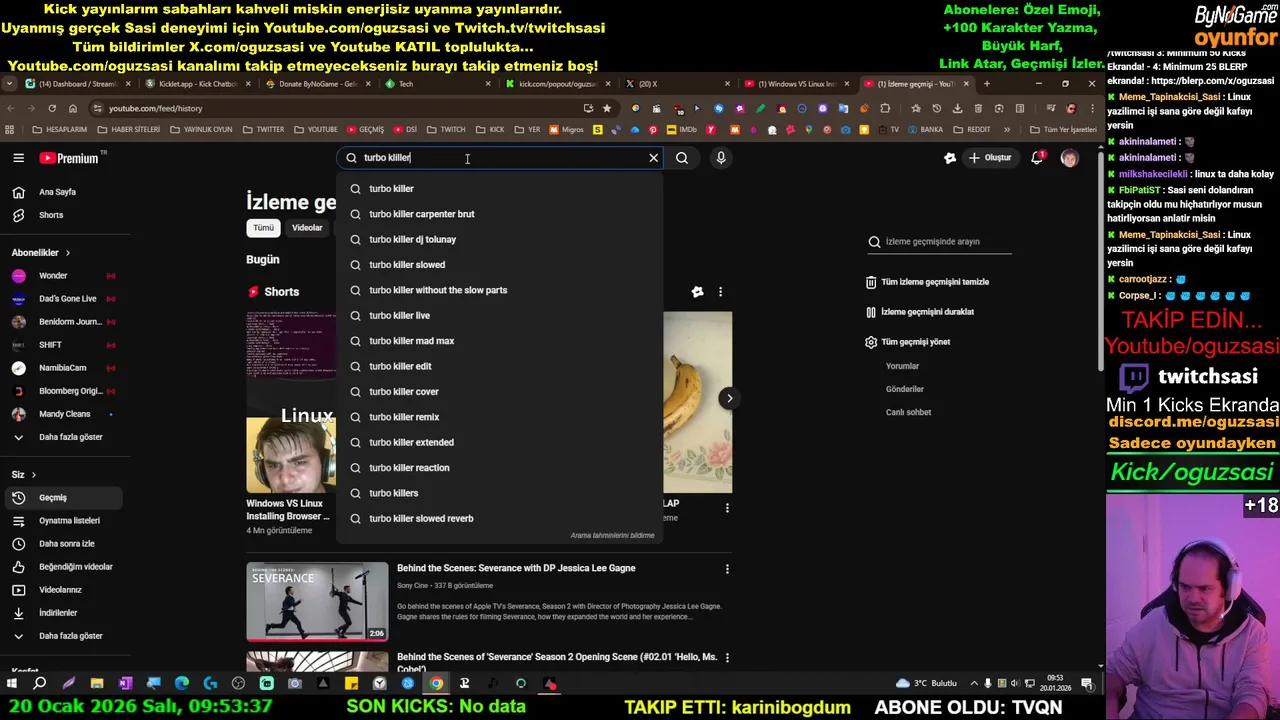
Task: Open Severance DP video thumbnail
Action: (317, 601)
